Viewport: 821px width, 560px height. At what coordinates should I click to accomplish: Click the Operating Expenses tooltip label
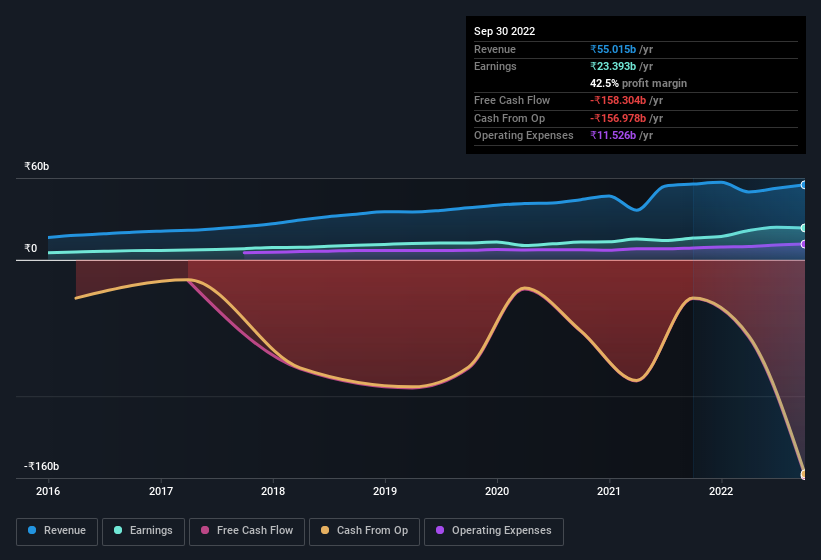point(524,136)
